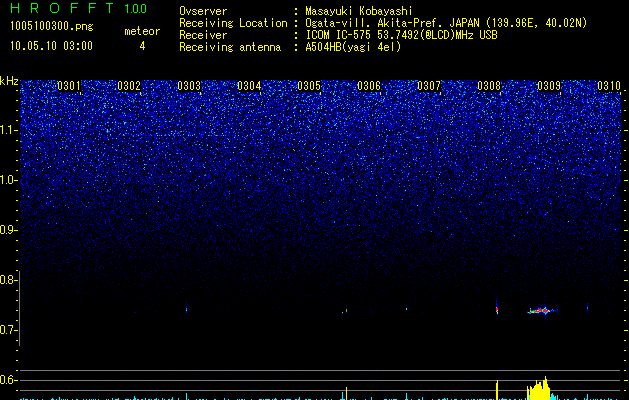Image resolution: width=629 pixels, height=400 pixels.
Task: Click the yellow power spike below 0306 echo
Action: (x=347, y=393)
